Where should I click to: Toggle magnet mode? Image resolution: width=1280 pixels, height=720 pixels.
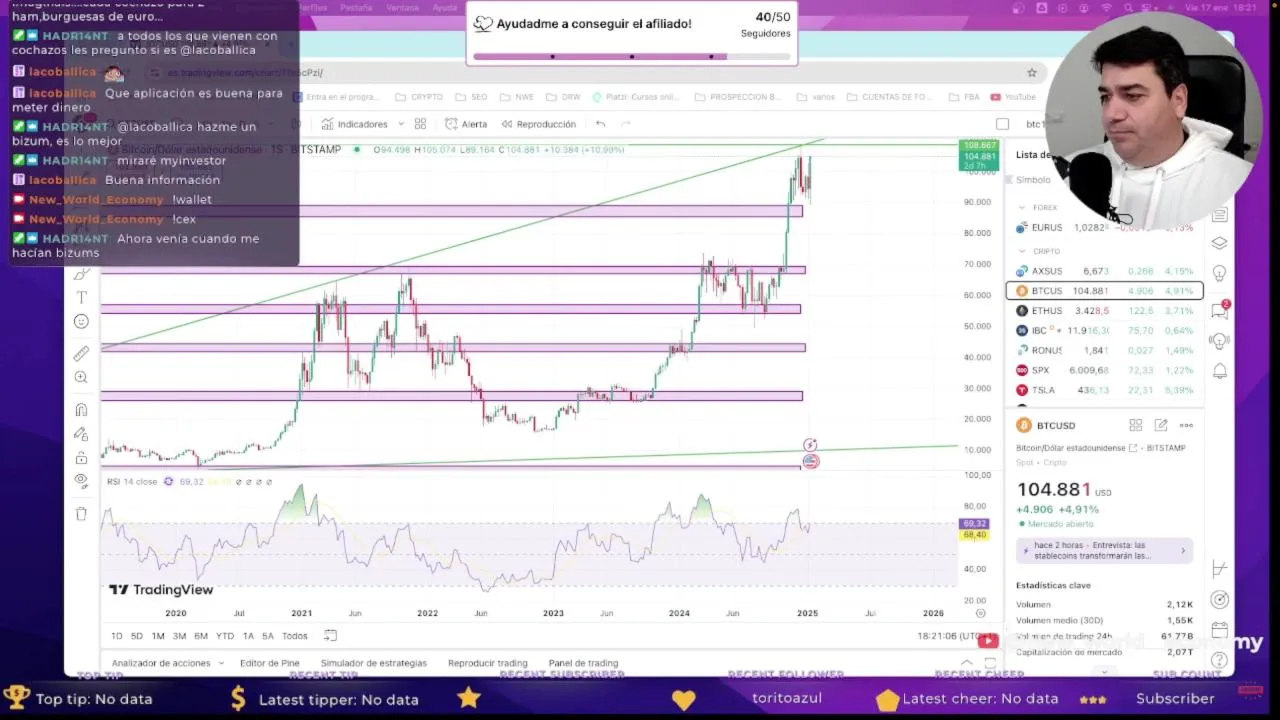click(81, 409)
